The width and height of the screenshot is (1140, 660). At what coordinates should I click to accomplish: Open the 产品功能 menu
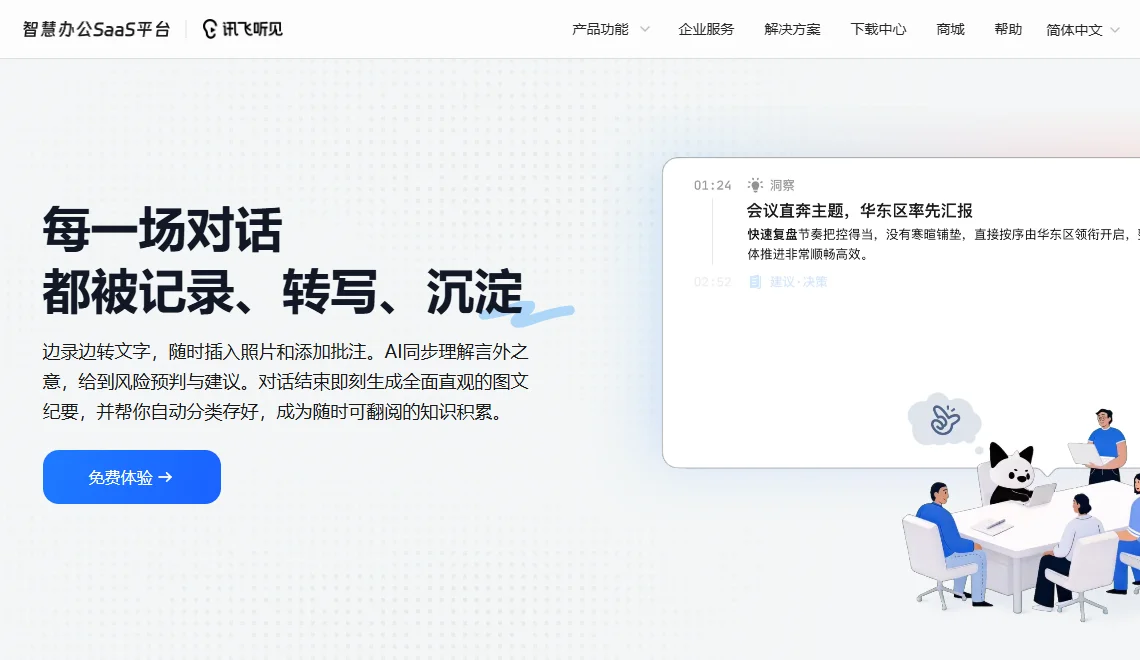click(600, 29)
